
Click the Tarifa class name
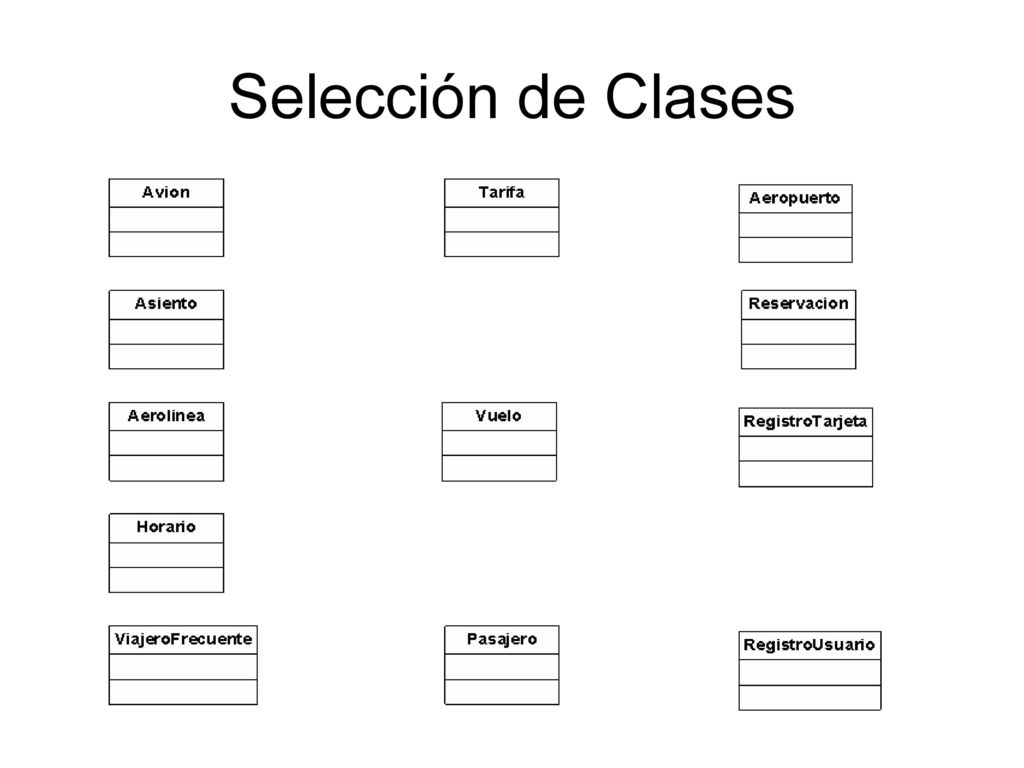[501, 192]
